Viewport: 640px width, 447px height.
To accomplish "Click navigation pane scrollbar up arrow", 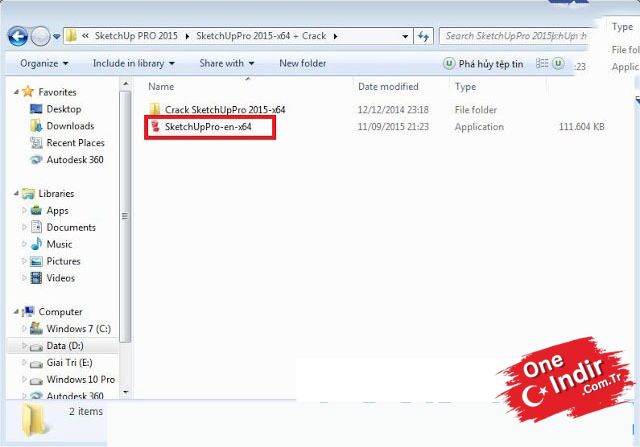I will (126, 84).
